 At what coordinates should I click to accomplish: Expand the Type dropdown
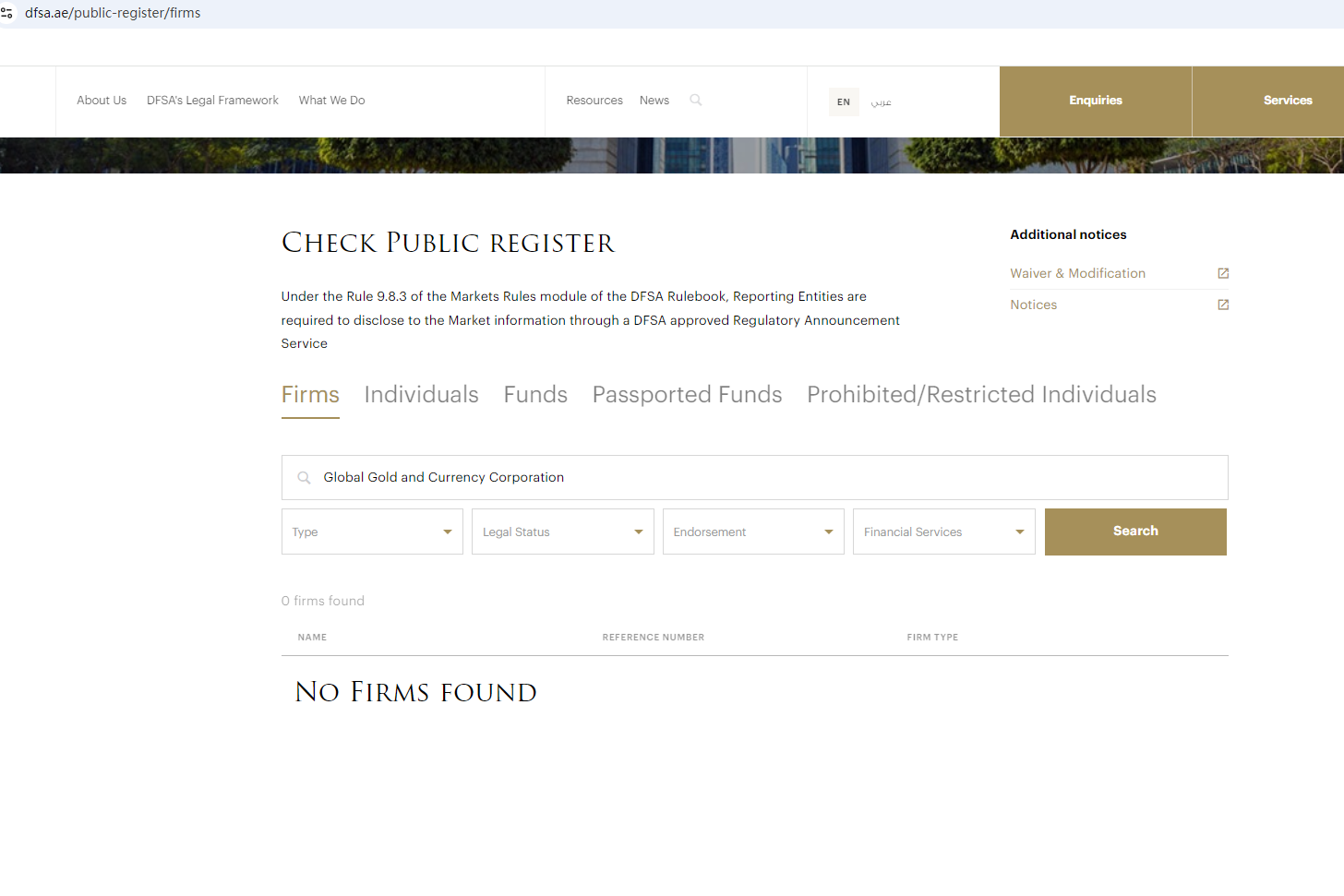click(x=372, y=532)
